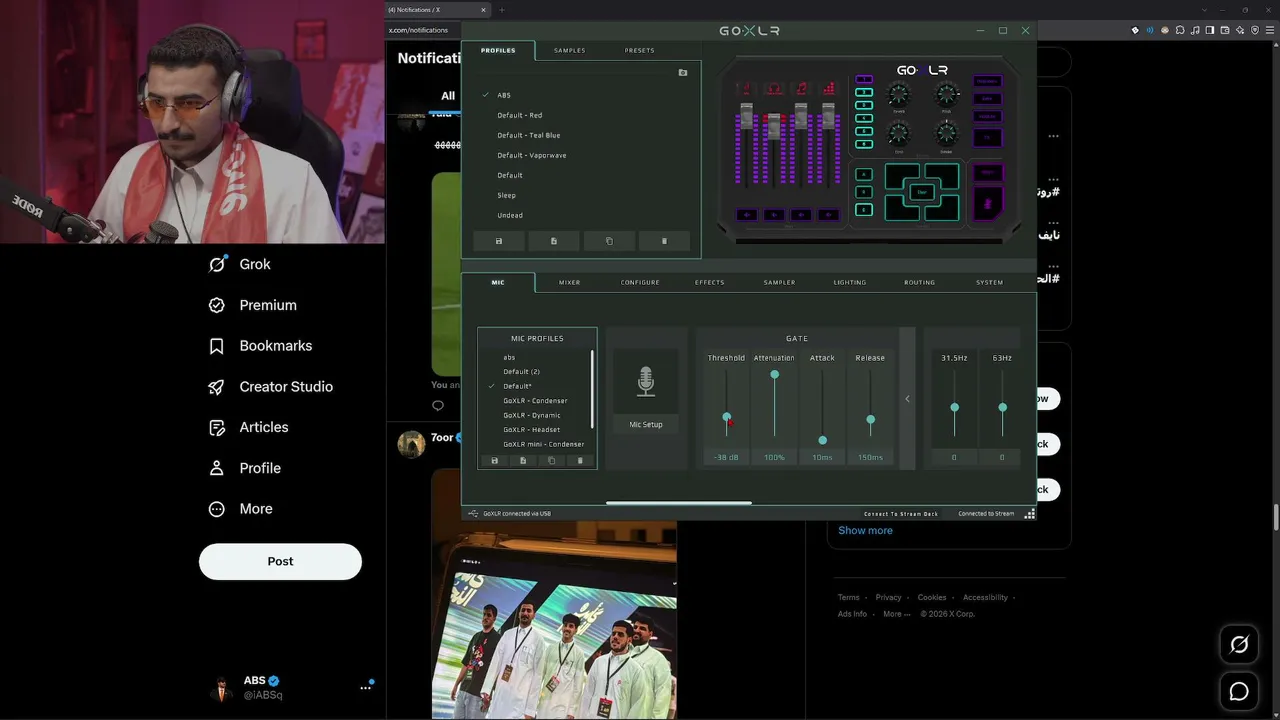Image resolution: width=1280 pixels, height=720 pixels.
Task: Open the System tab
Action: coord(990,282)
